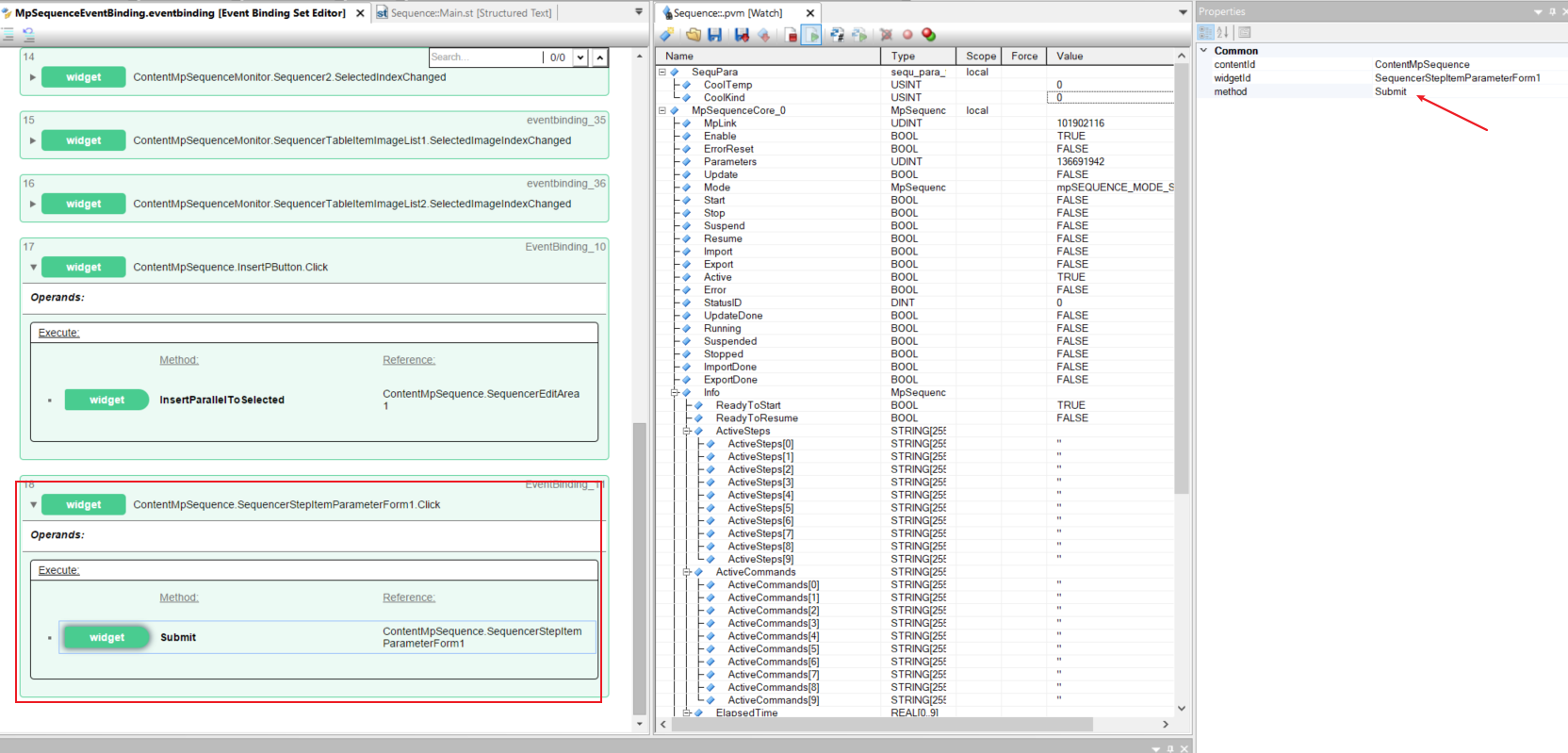This screenshot has height=753, width=1568.
Task: Click the hash-number display format icon in Watch toolbar
Action: coord(837,35)
